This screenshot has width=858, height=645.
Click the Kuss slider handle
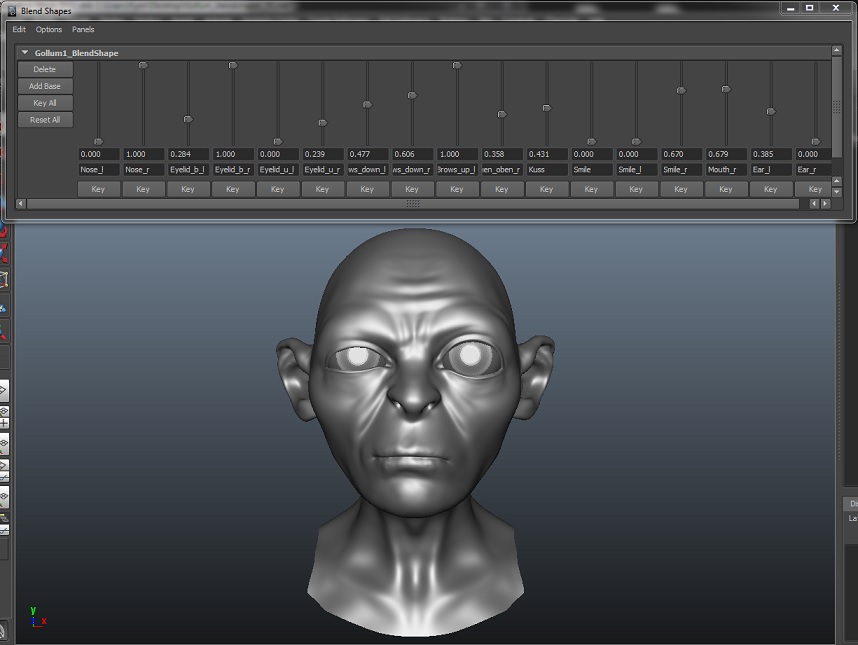tap(547, 108)
